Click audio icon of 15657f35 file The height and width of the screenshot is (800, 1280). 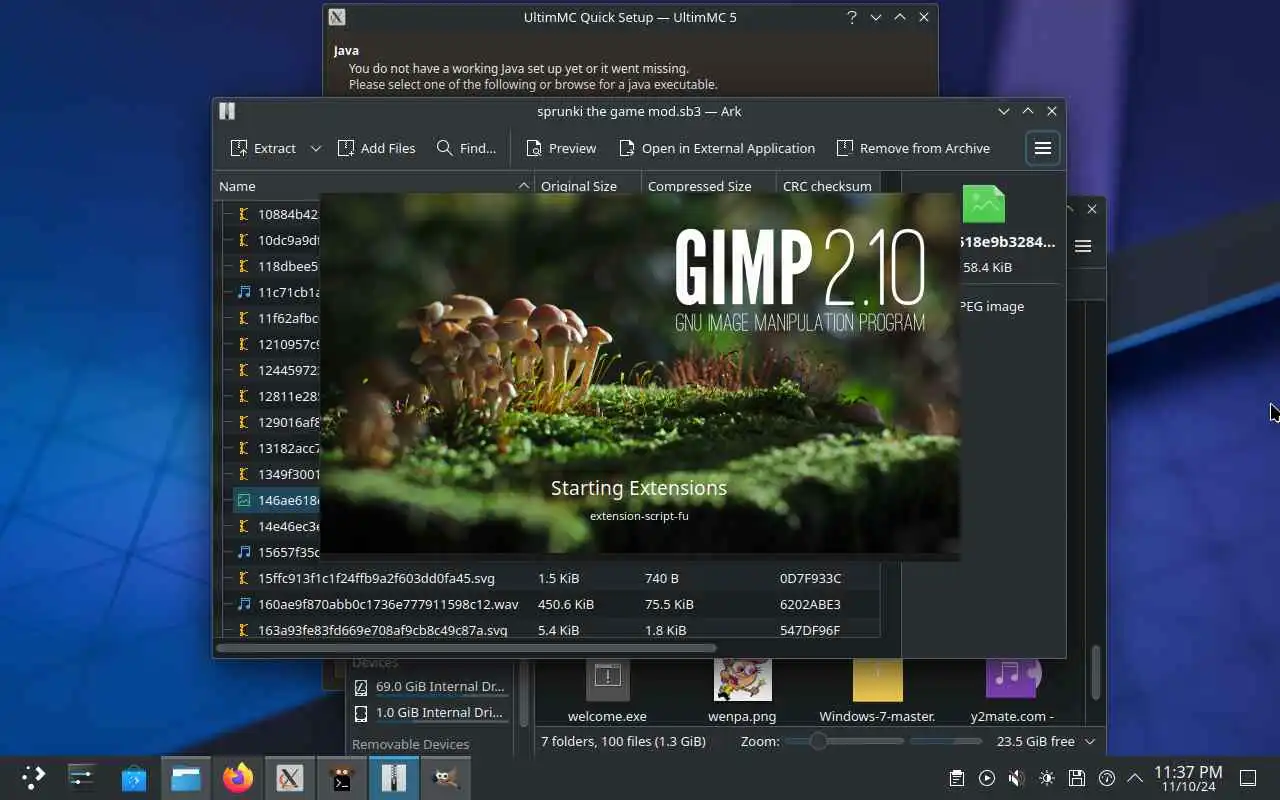click(x=244, y=552)
